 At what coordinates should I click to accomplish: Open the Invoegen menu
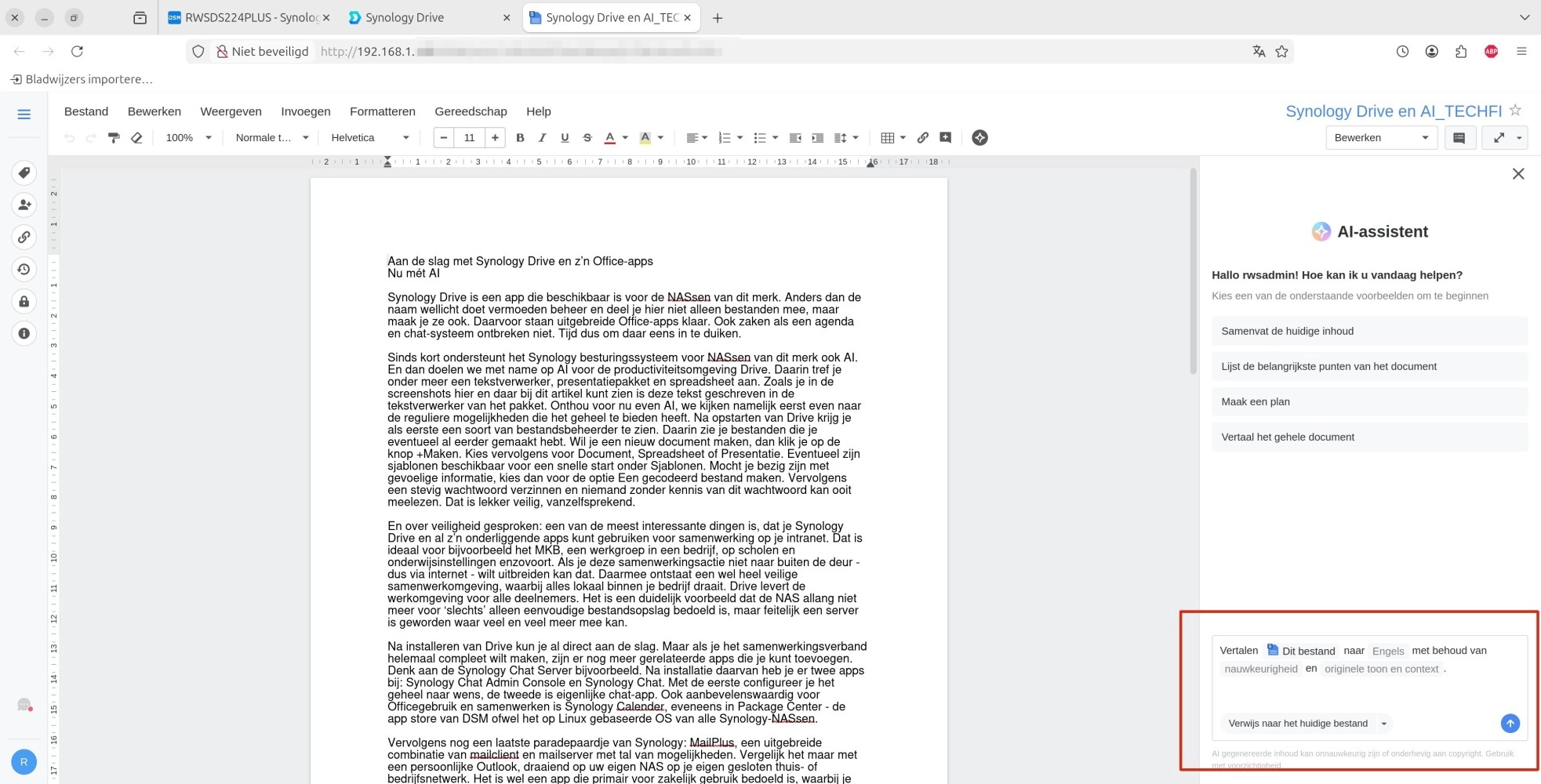pyautogui.click(x=306, y=111)
